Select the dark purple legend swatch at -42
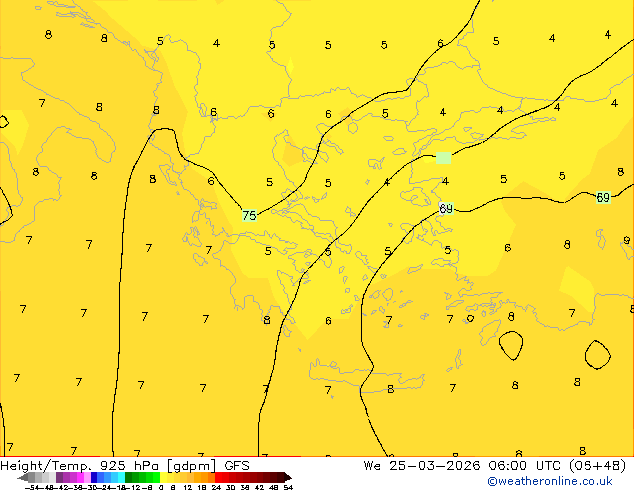 59,478
